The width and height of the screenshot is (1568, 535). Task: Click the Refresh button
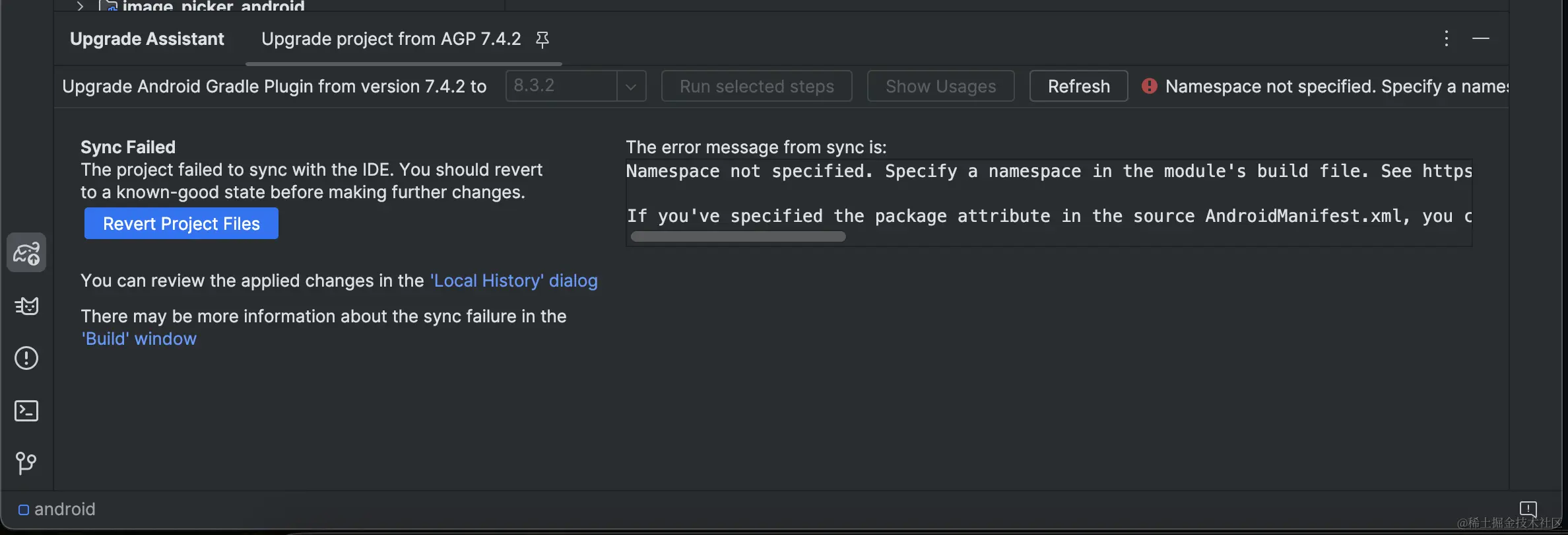[x=1078, y=86]
